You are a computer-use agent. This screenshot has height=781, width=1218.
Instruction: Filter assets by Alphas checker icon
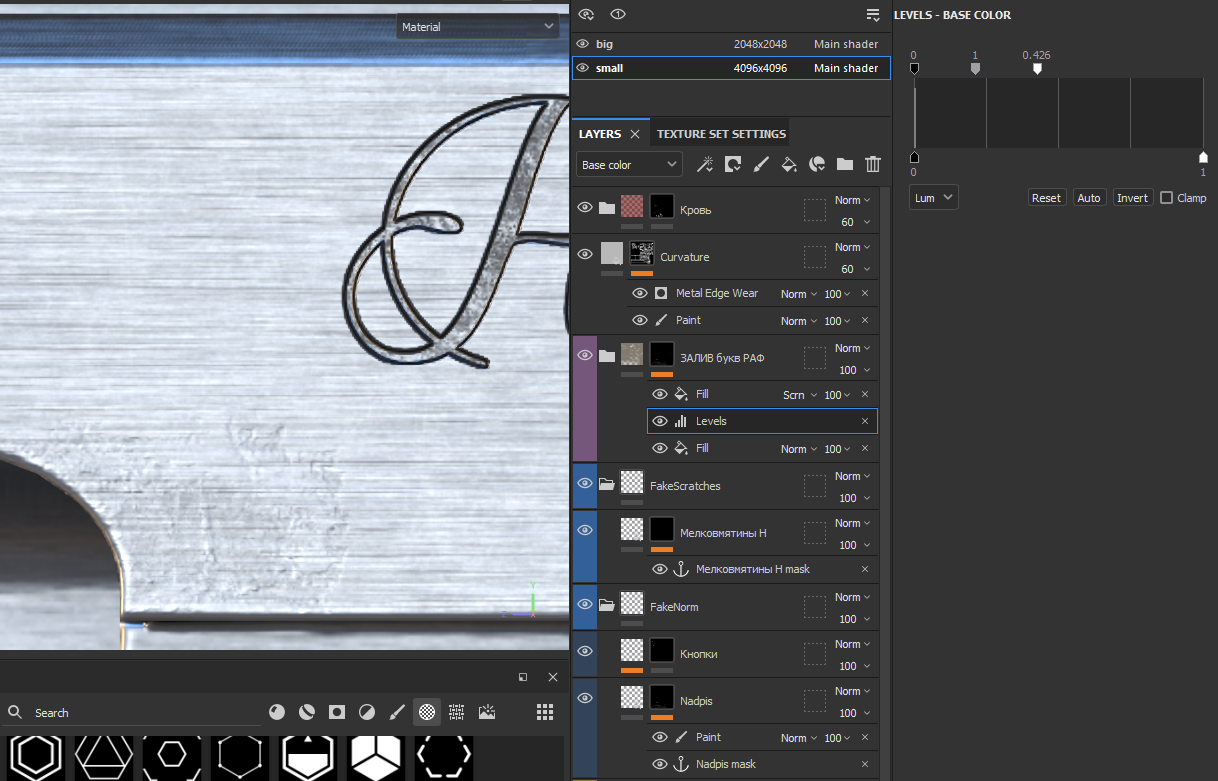tap(427, 712)
